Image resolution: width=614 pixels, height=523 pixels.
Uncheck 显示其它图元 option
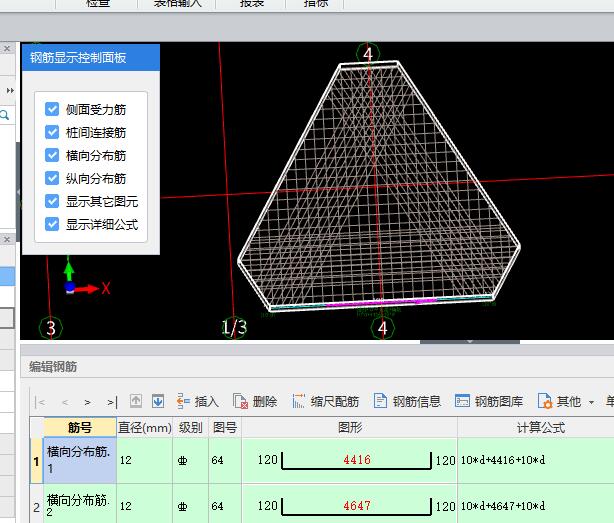point(52,201)
